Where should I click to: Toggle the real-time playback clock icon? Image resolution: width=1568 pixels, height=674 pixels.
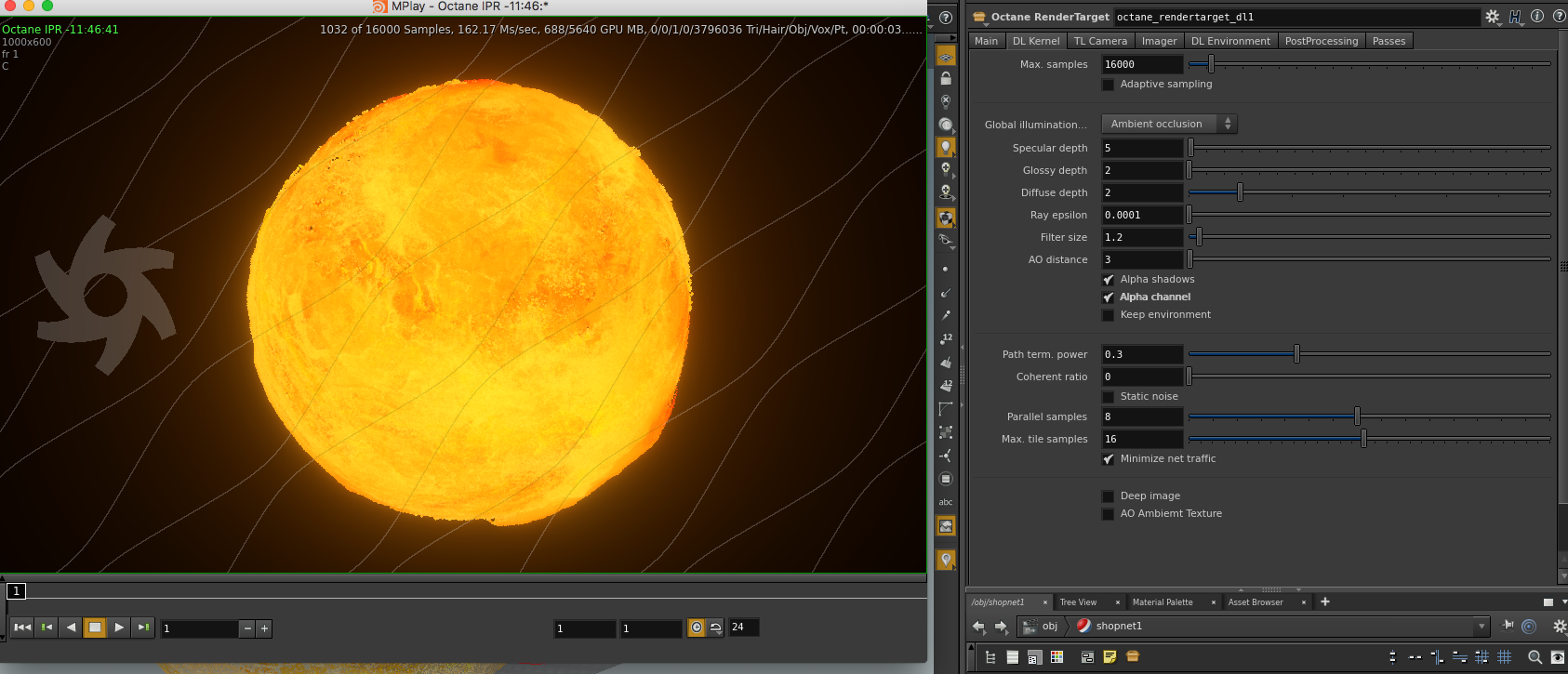click(696, 628)
